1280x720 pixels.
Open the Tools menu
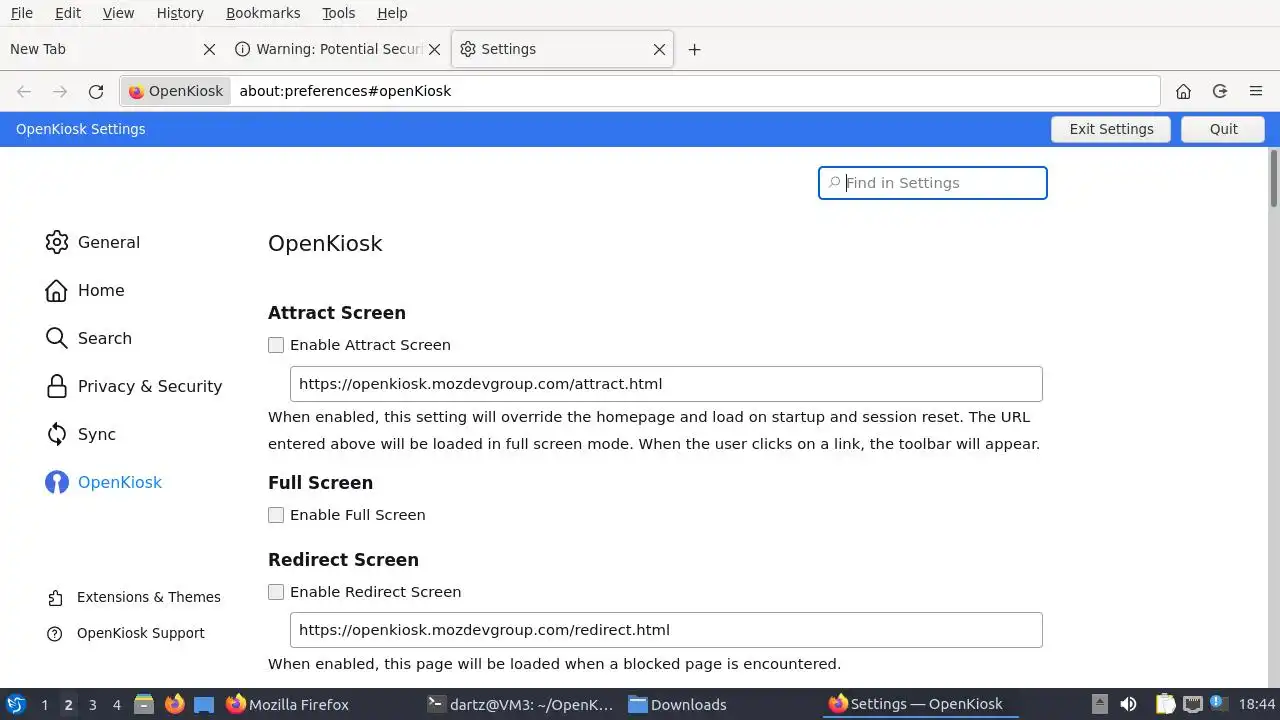click(x=338, y=13)
